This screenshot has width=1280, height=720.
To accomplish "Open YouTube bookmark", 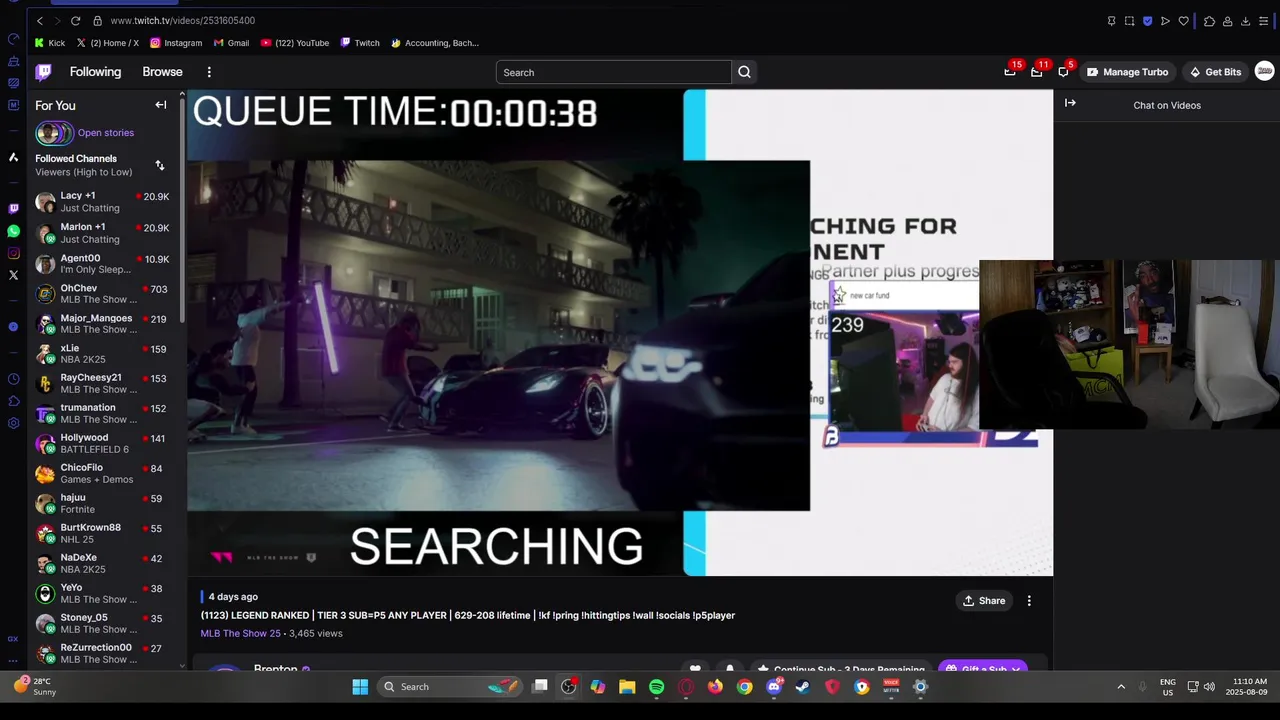I will [x=295, y=43].
